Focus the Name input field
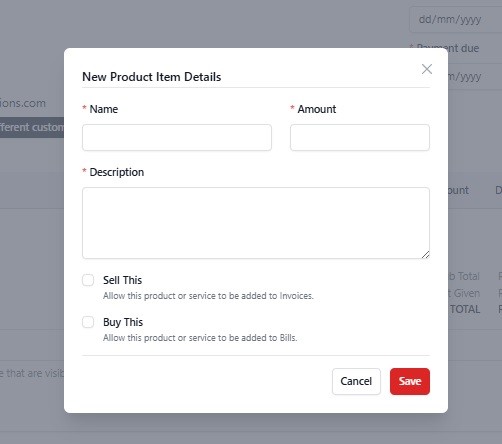This screenshot has width=502, height=444. click(177, 137)
